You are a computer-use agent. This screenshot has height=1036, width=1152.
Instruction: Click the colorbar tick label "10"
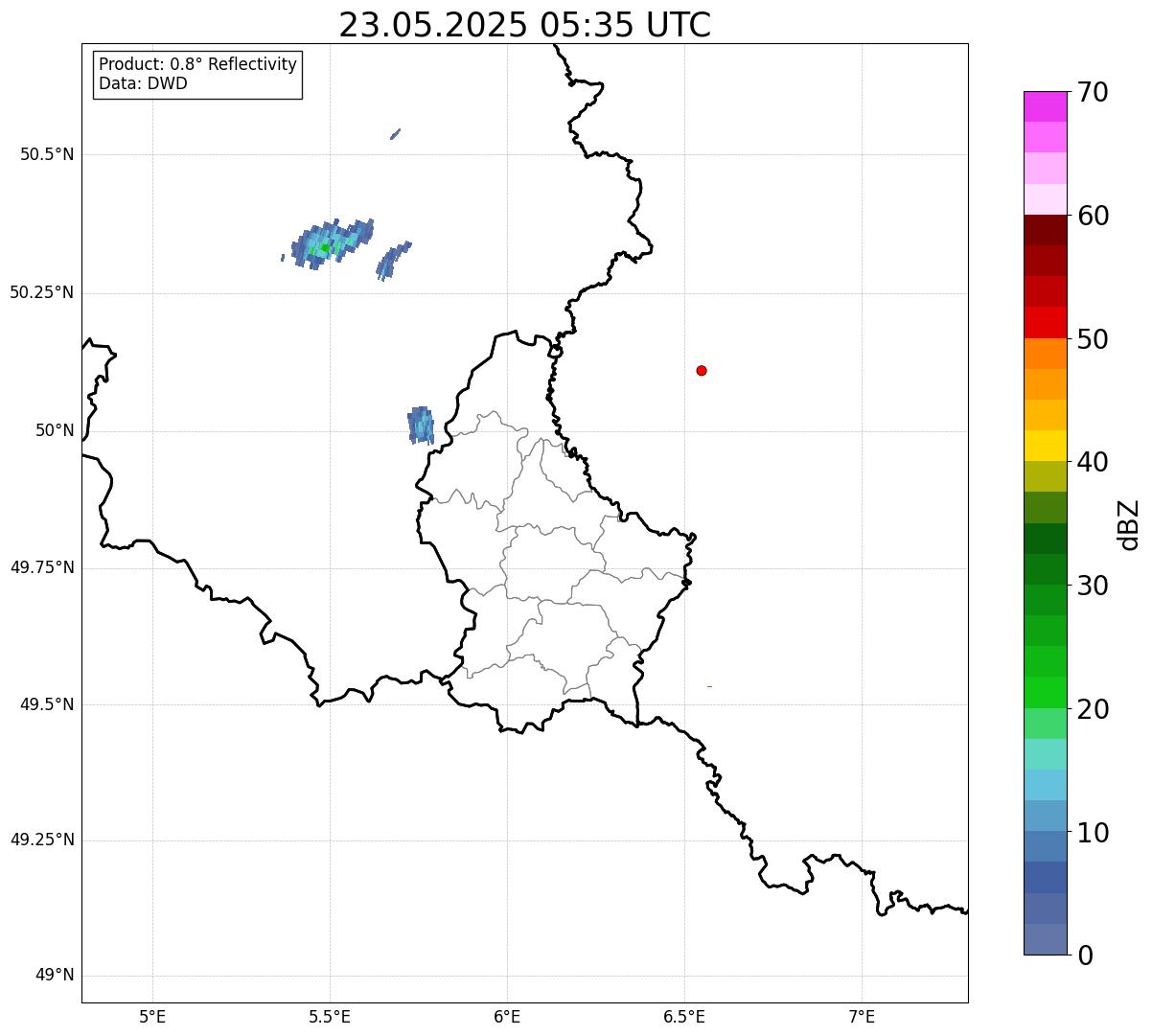click(x=1093, y=832)
